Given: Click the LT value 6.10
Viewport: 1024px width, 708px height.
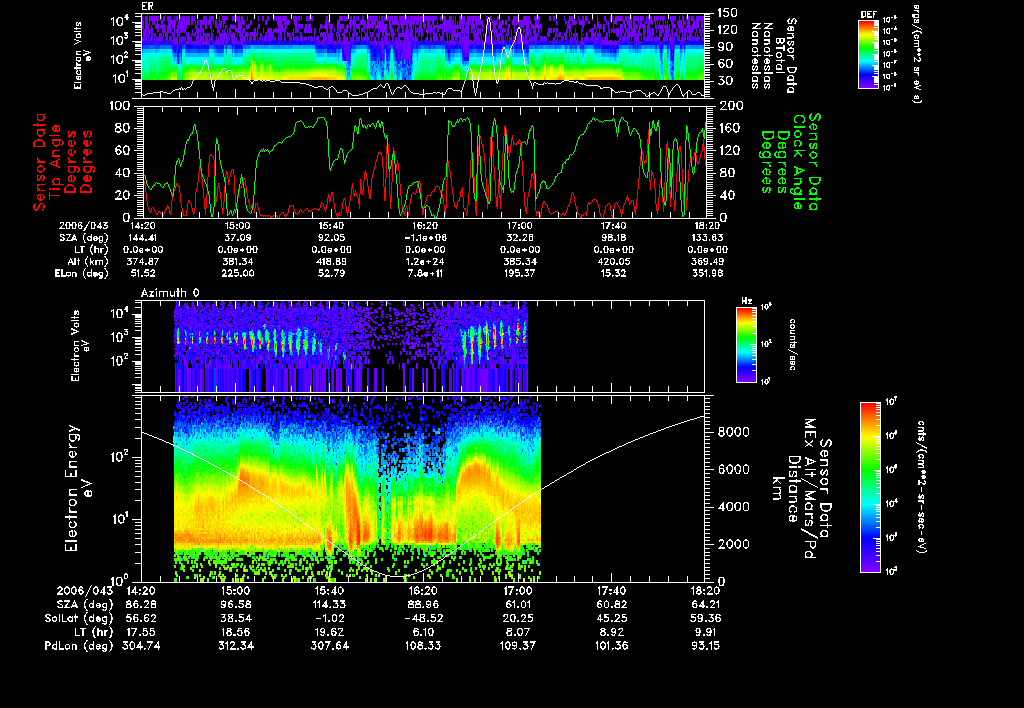Looking at the screenshot, I should point(424,632).
